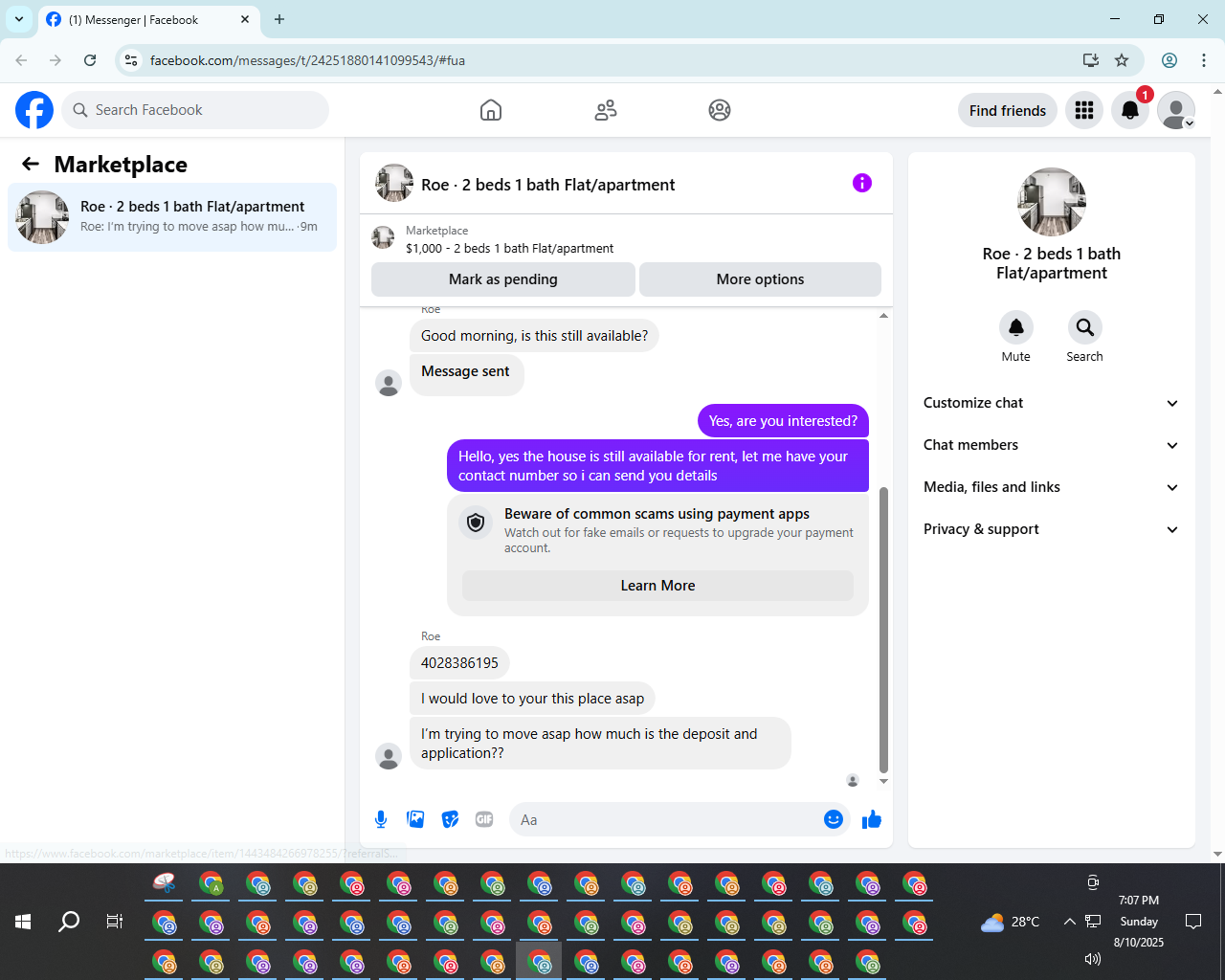Expand the Customize chat section
Screen dimensions: 1225x980
(x=1051, y=403)
